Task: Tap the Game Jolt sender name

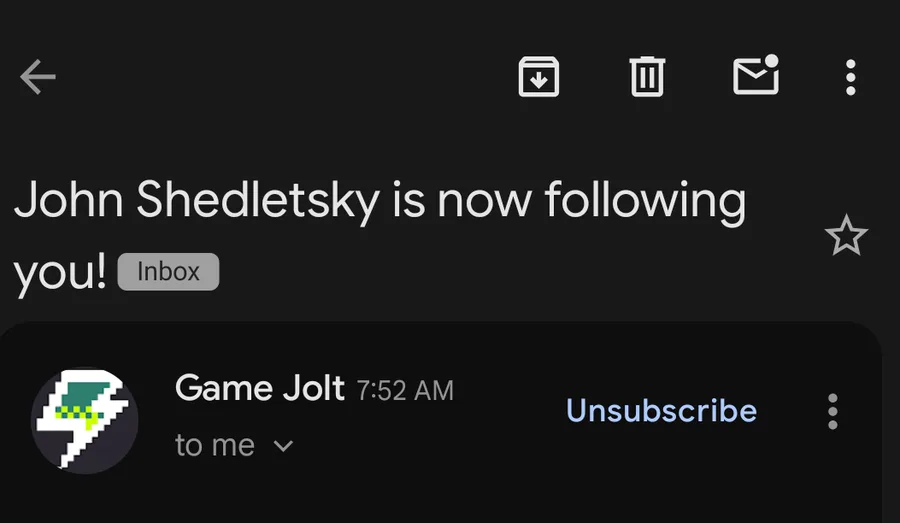Action: tap(260, 387)
